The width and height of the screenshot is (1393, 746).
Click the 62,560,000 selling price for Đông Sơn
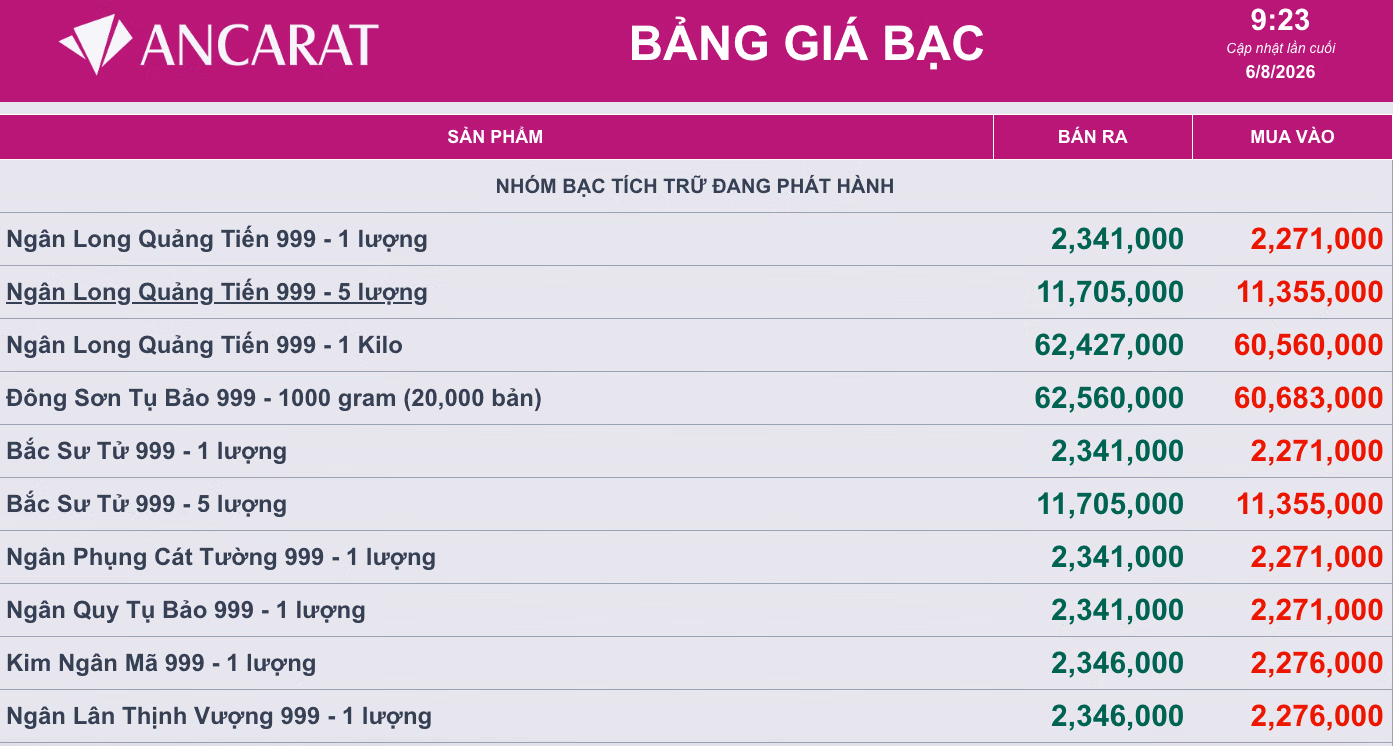point(1109,398)
